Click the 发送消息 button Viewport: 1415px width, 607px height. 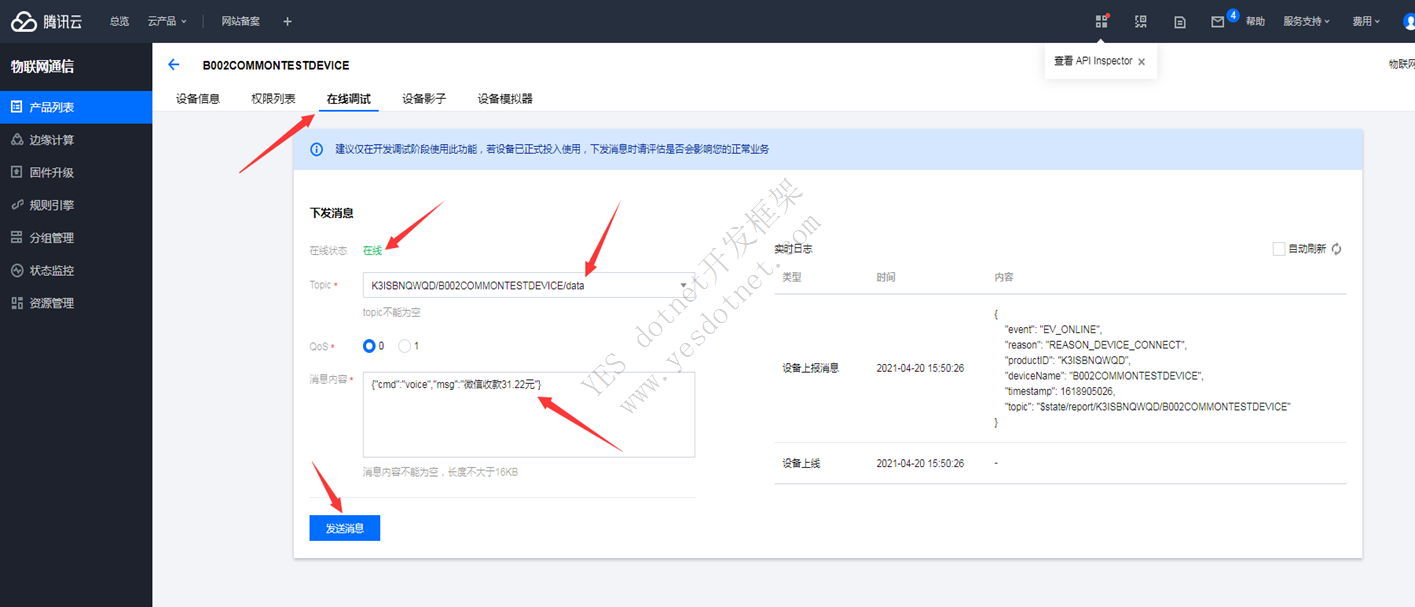tap(345, 528)
